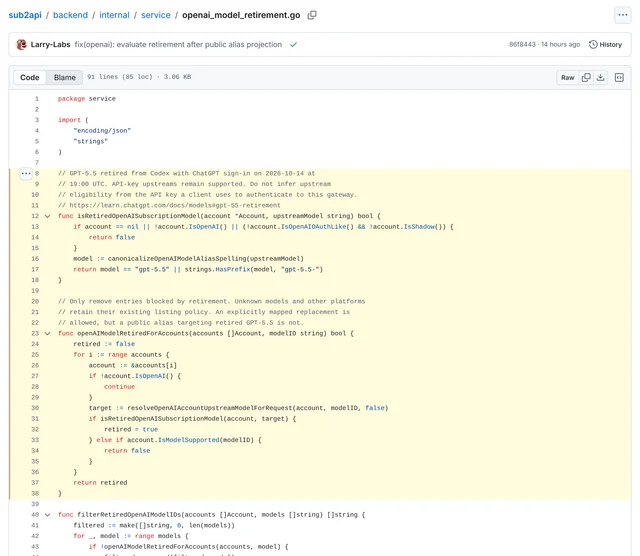Open the symbols panel icon
Screen dimensions: 640x556
(x=619, y=77)
